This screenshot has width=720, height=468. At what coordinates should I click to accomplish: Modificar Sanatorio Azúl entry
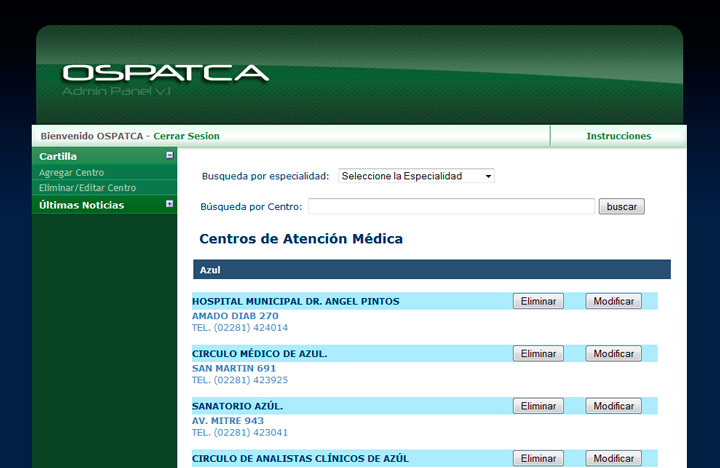[613, 406]
